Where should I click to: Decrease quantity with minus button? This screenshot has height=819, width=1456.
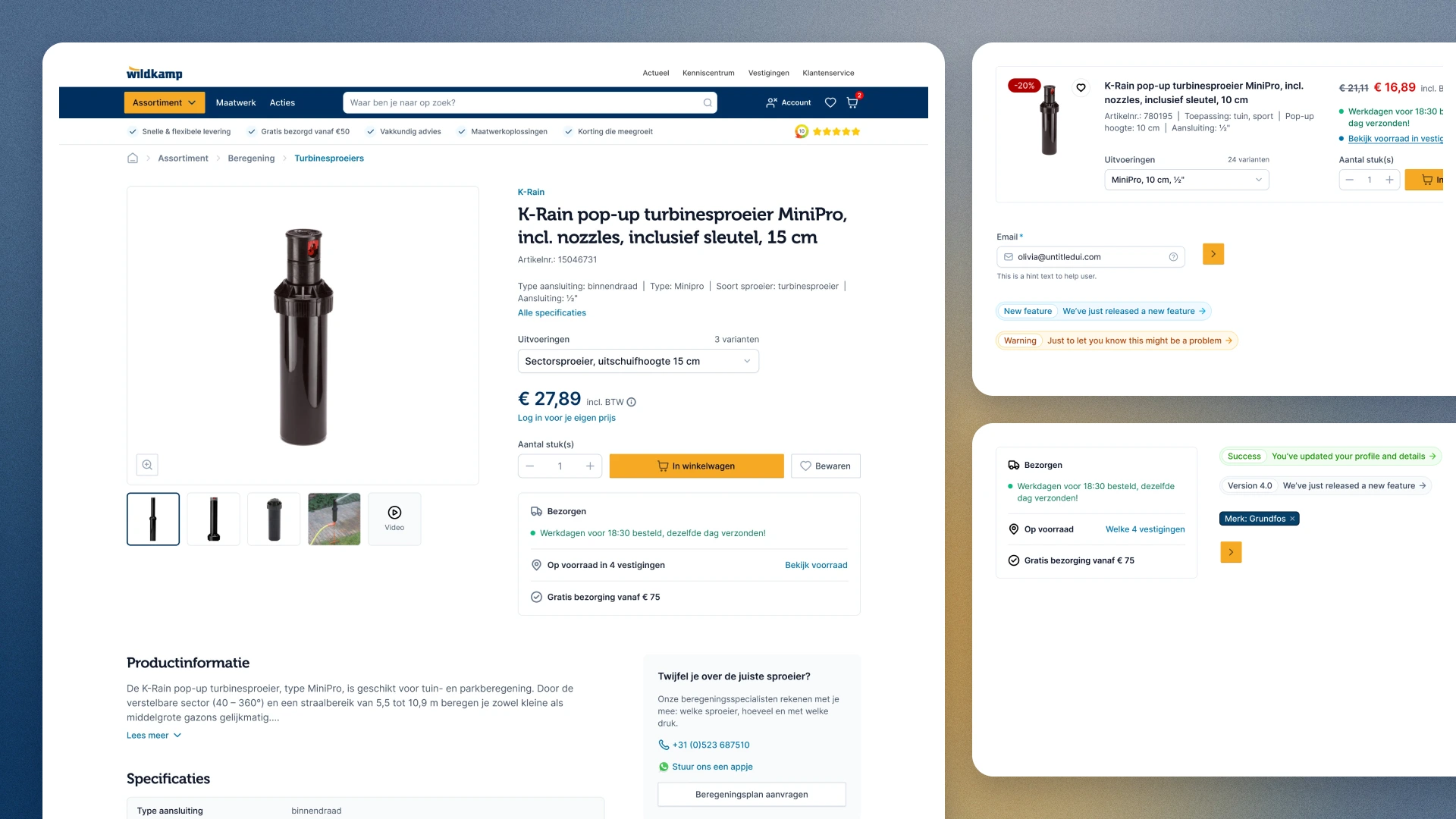click(530, 466)
